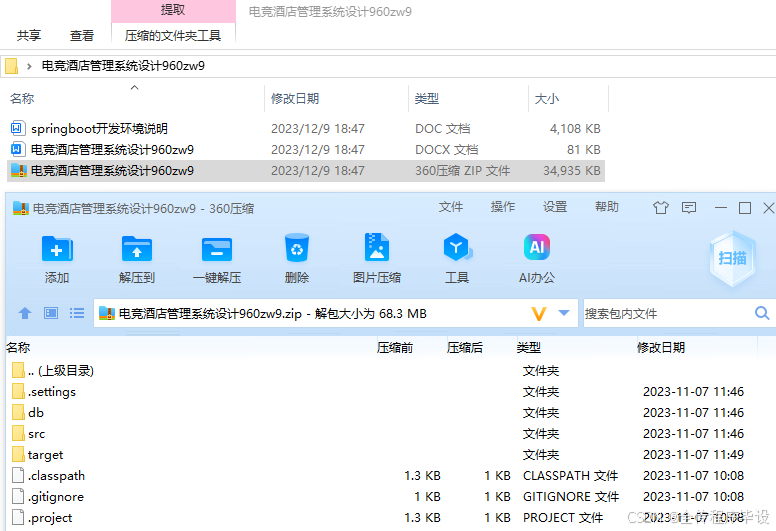This screenshot has width=776, height=531.
Task: Click the 解压到 (Extract to) icon
Action: pos(137,248)
